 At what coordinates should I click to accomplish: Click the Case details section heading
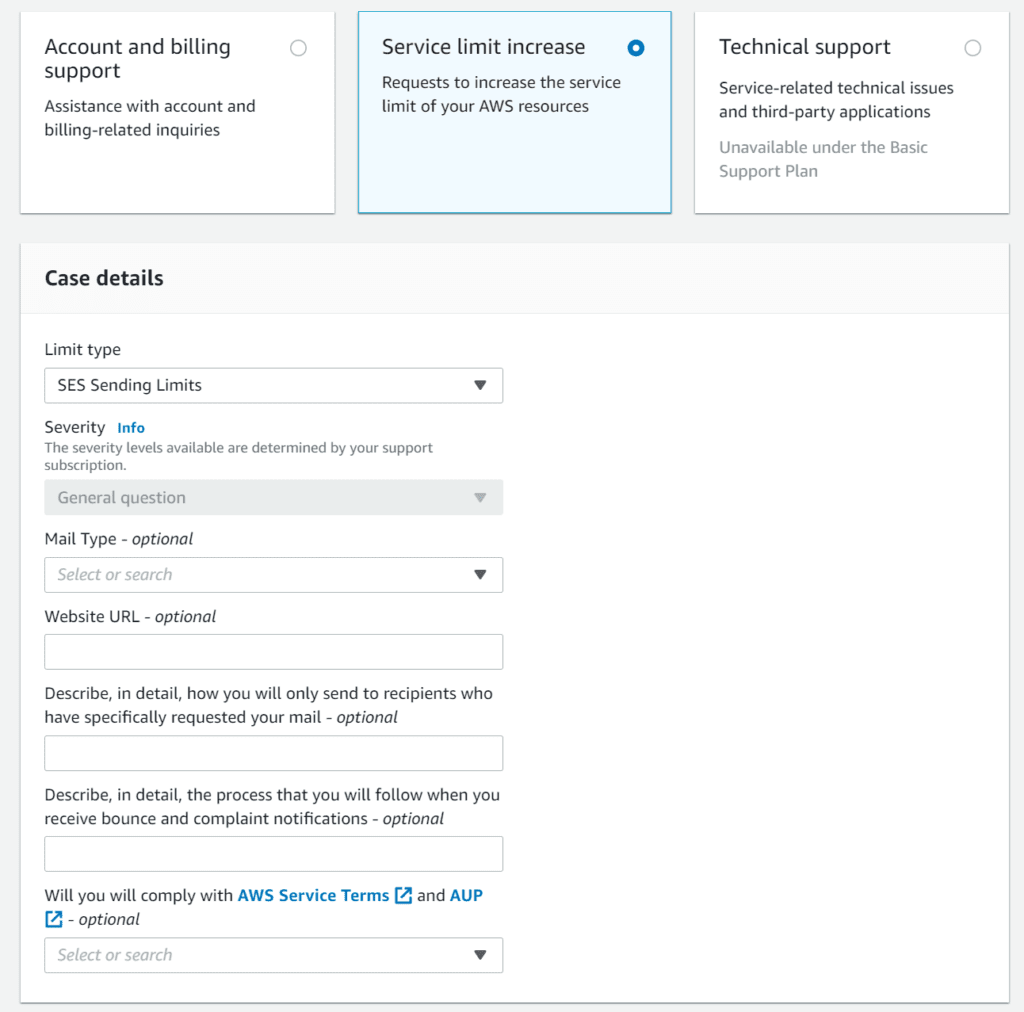pos(104,278)
